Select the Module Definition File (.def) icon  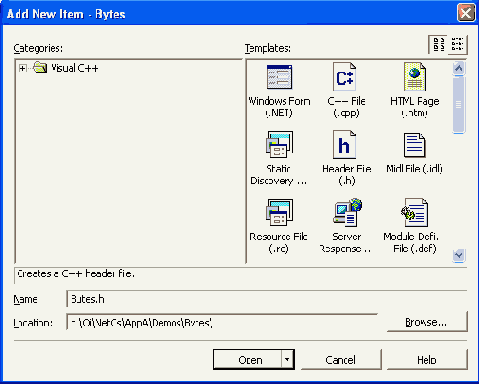tap(415, 212)
